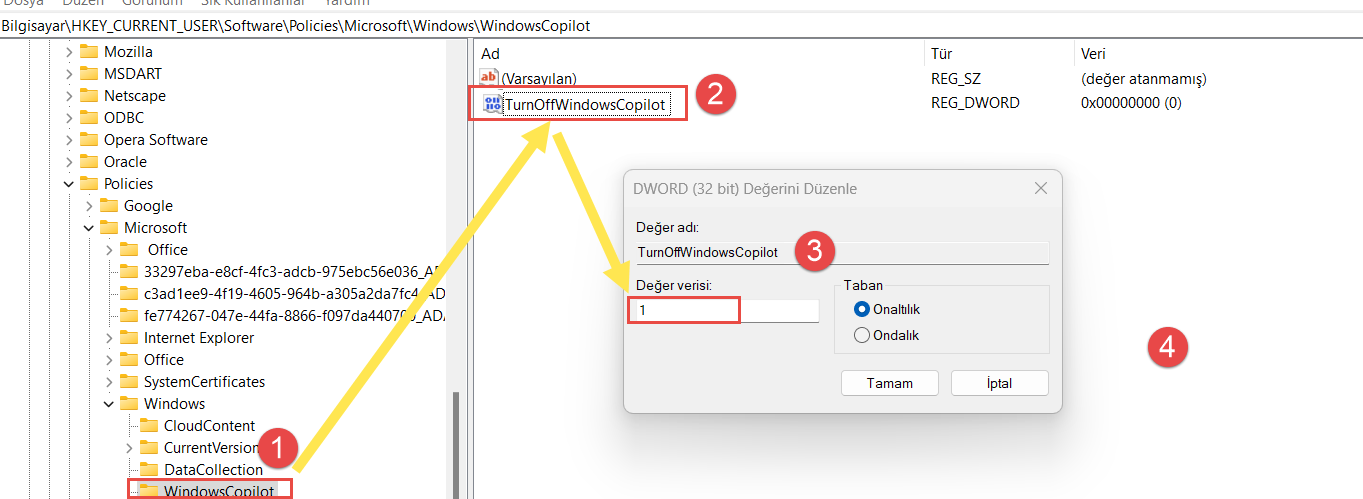Expand the Internet Explorer key
The width and height of the screenshot is (1363, 499).
click(x=109, y=338)
